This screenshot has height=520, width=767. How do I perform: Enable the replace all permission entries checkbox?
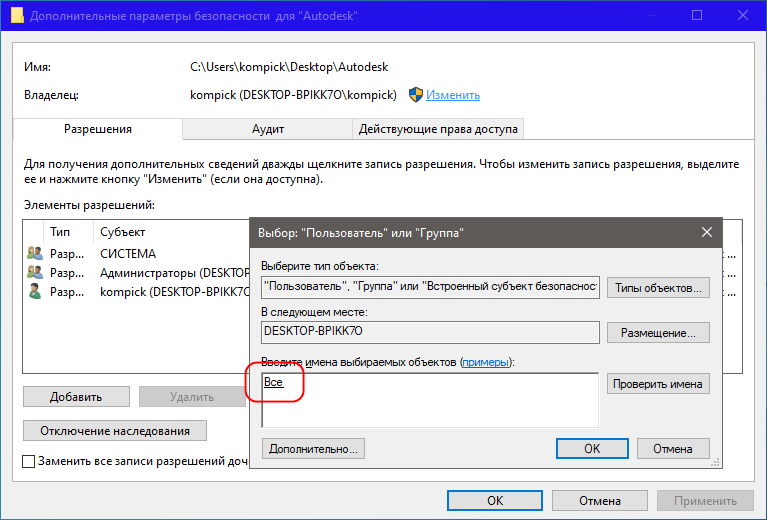click(x=29, y=462)
